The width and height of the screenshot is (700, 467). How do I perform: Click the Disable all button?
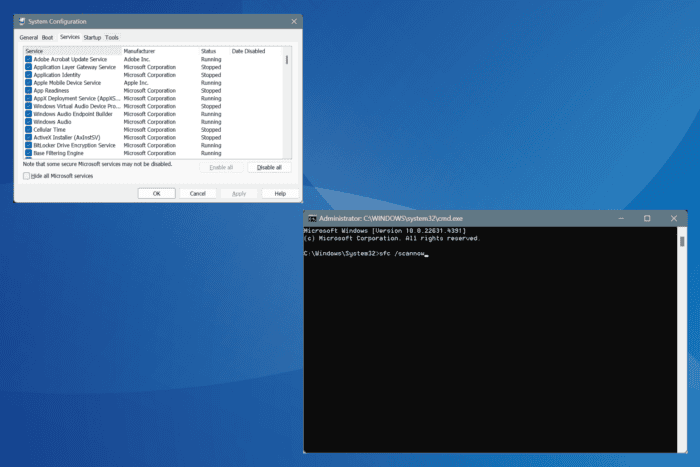point(269,167)
